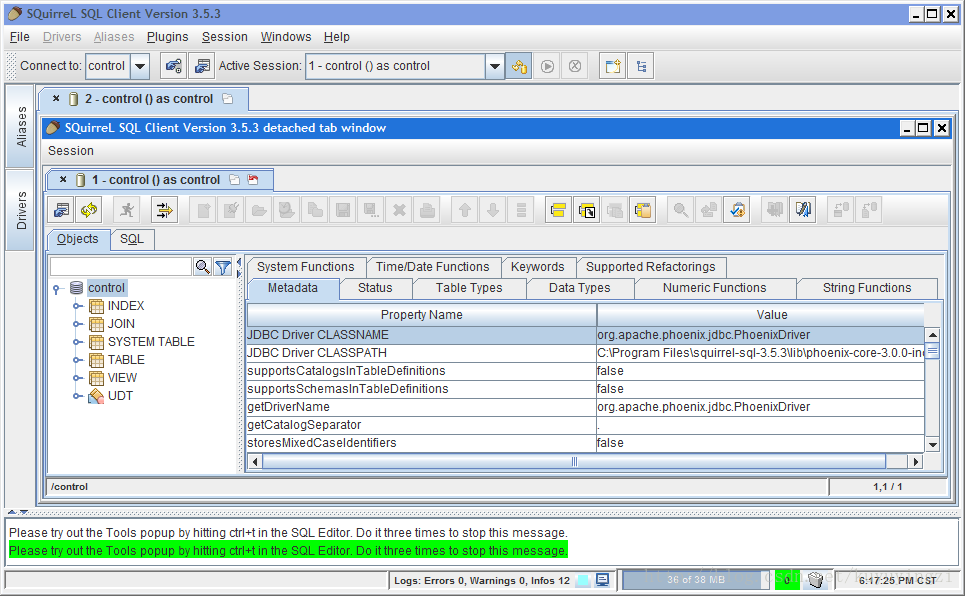Expand the UDT tree node
The image size is (965, 596).
pos(77,396)
